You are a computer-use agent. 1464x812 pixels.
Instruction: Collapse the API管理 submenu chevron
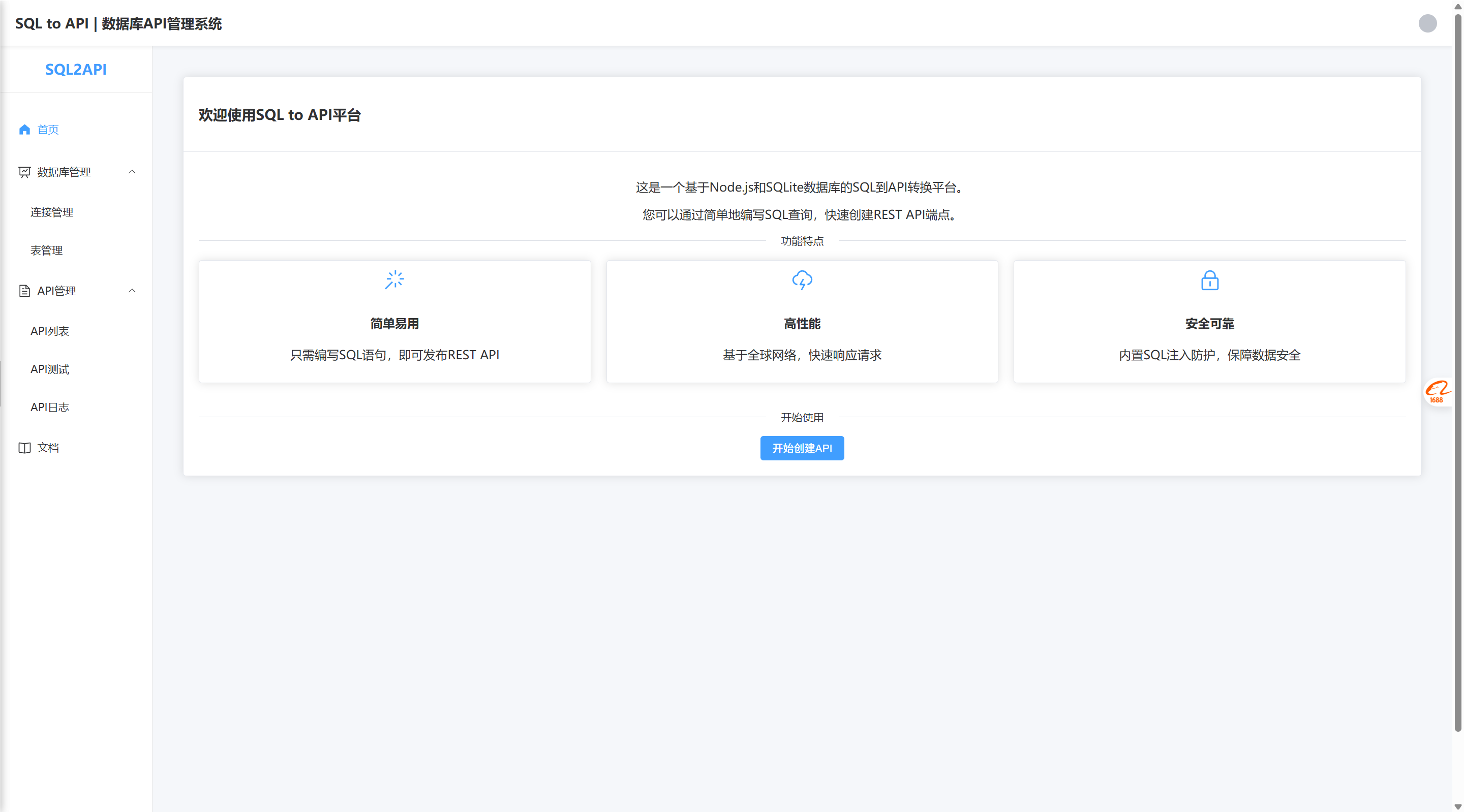click(x=132, y=291)
